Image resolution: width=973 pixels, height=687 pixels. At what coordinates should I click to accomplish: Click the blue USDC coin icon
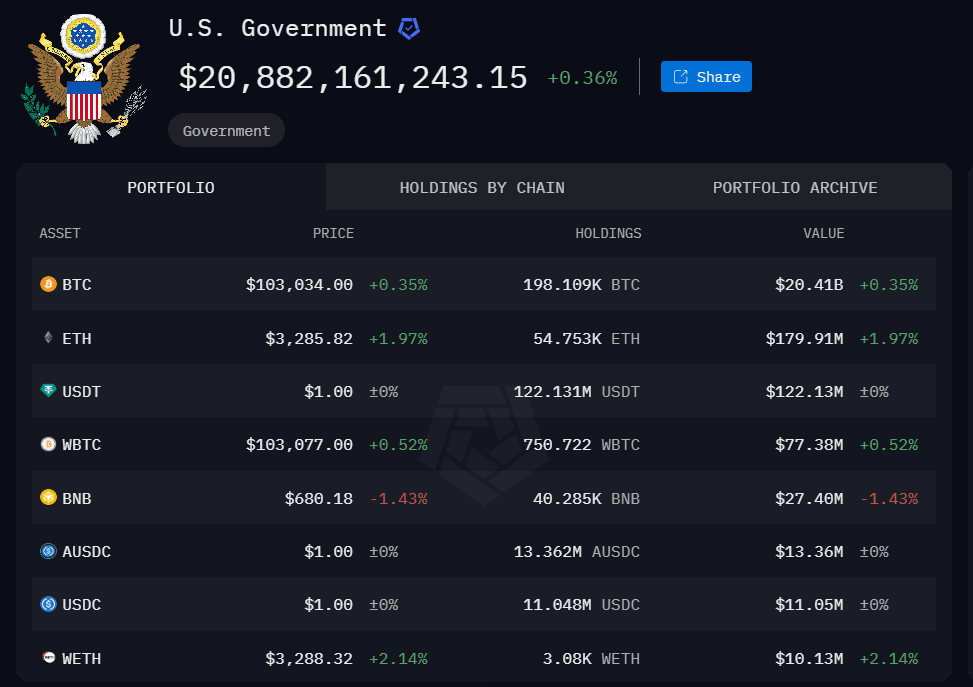click(48, 604)
